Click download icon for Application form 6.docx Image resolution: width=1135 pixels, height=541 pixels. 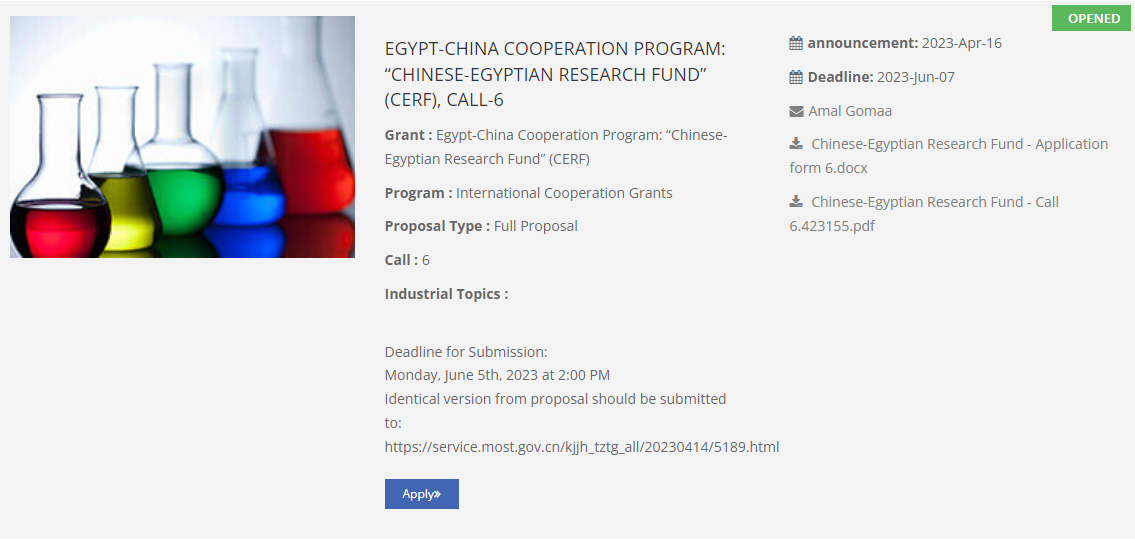pyautogui.click(x=796, y=144)
